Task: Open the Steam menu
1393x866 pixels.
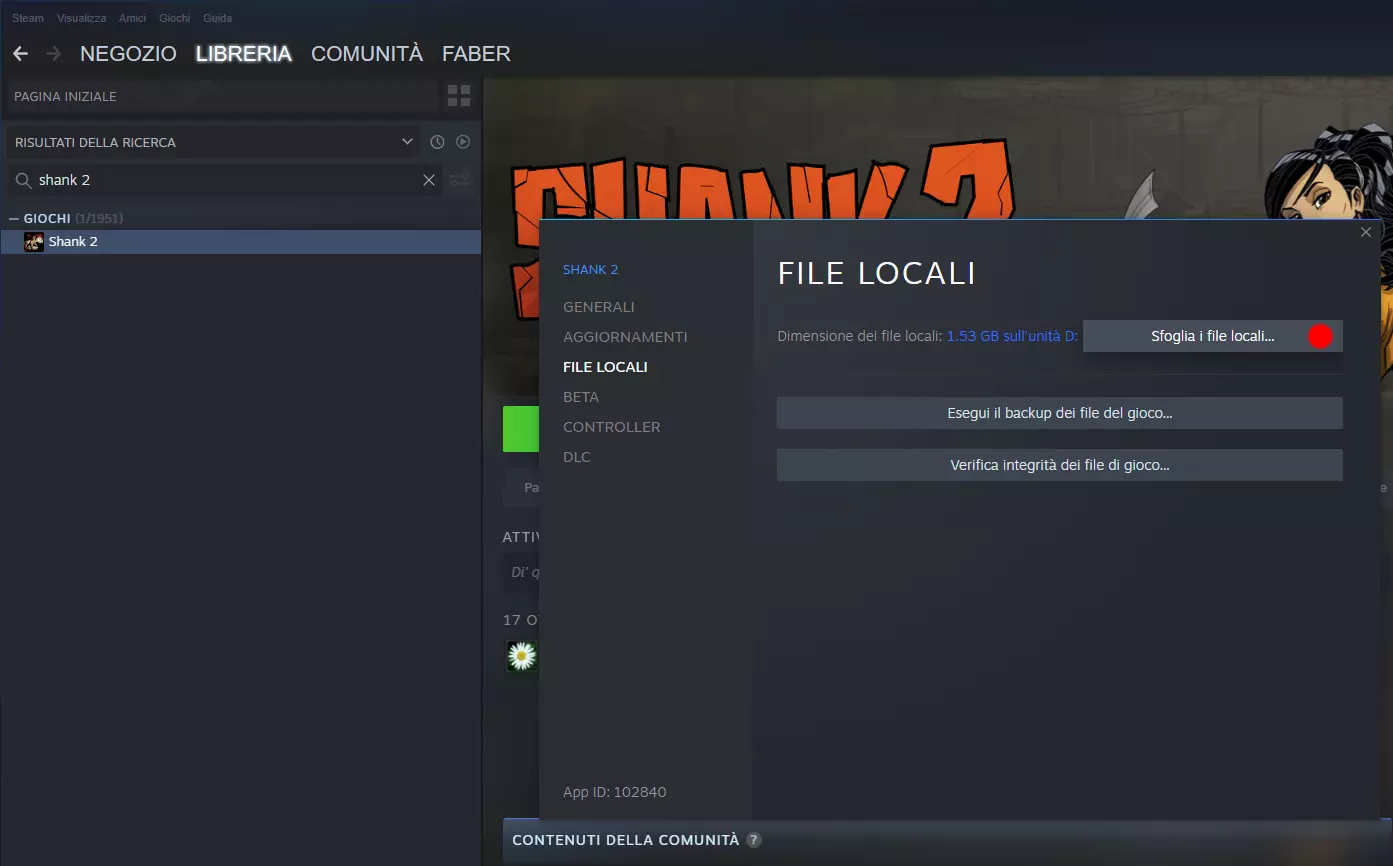Action: [28, 18]
